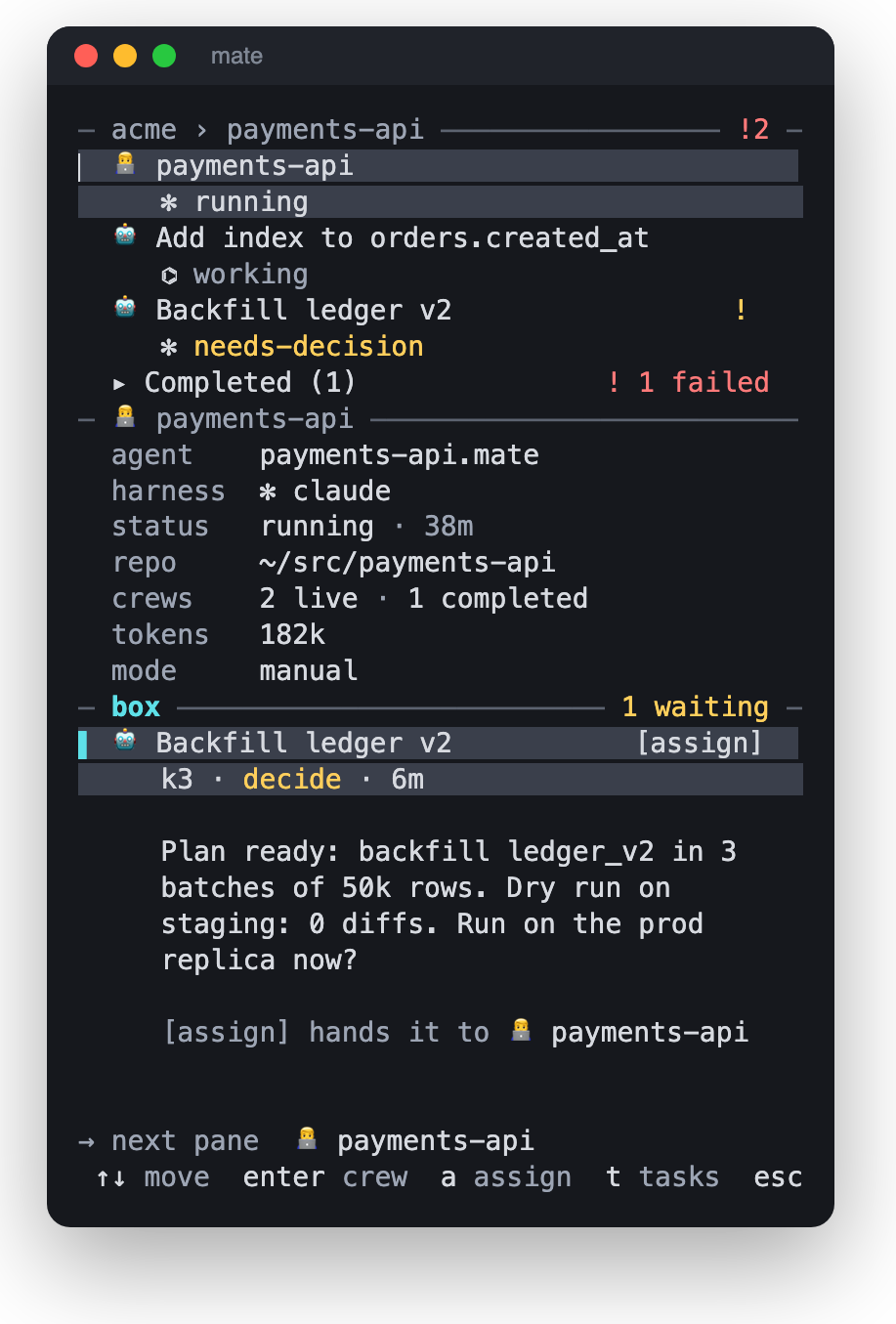The image size is (896, 1324).
Task: Click the cyan box section title
Action: 136,706
